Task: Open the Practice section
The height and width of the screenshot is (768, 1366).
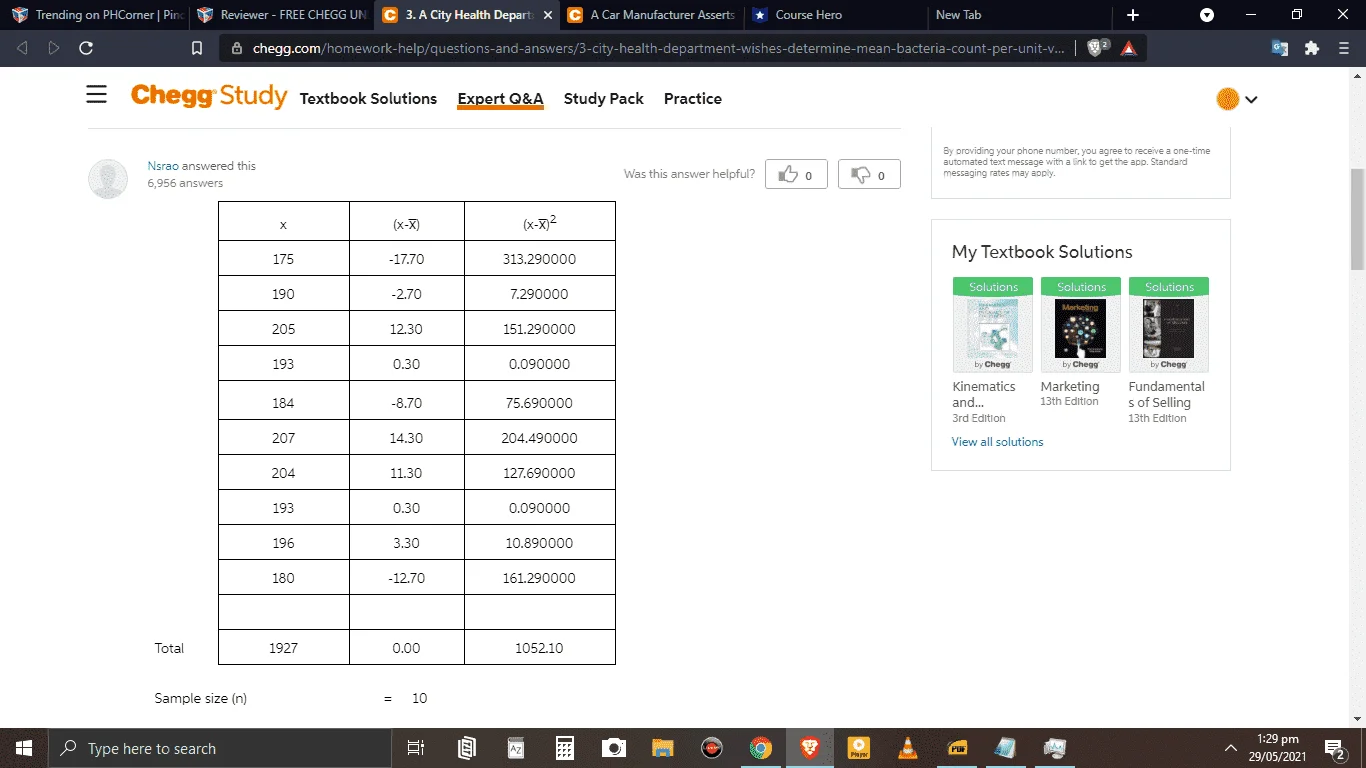Action: pos(692,98)
